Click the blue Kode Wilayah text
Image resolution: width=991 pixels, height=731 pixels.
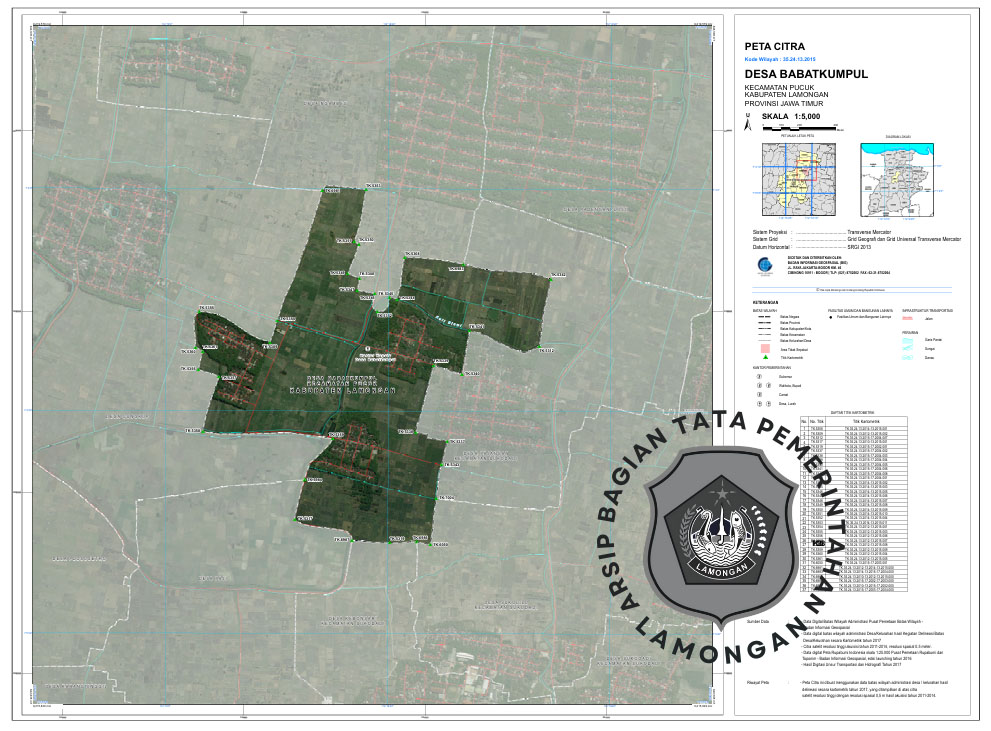point(780,60)
